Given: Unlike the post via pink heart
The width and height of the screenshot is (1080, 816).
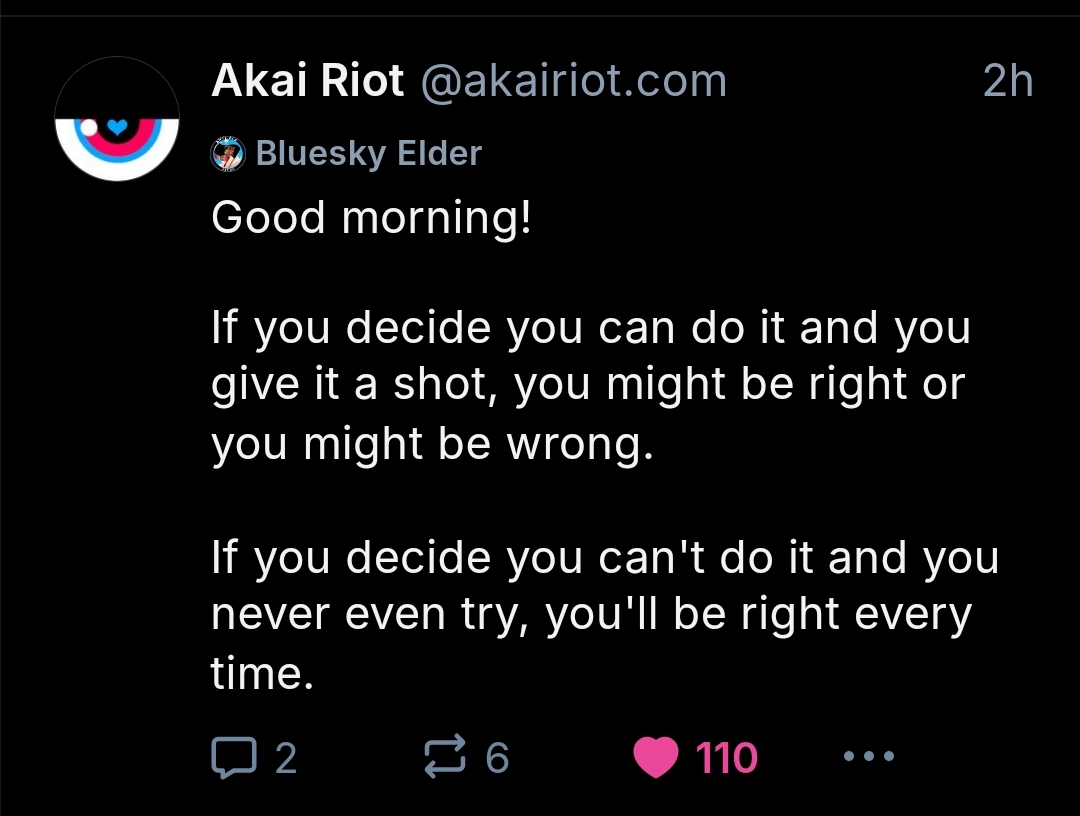Looking at the screenshot, I should coord(656,757).
